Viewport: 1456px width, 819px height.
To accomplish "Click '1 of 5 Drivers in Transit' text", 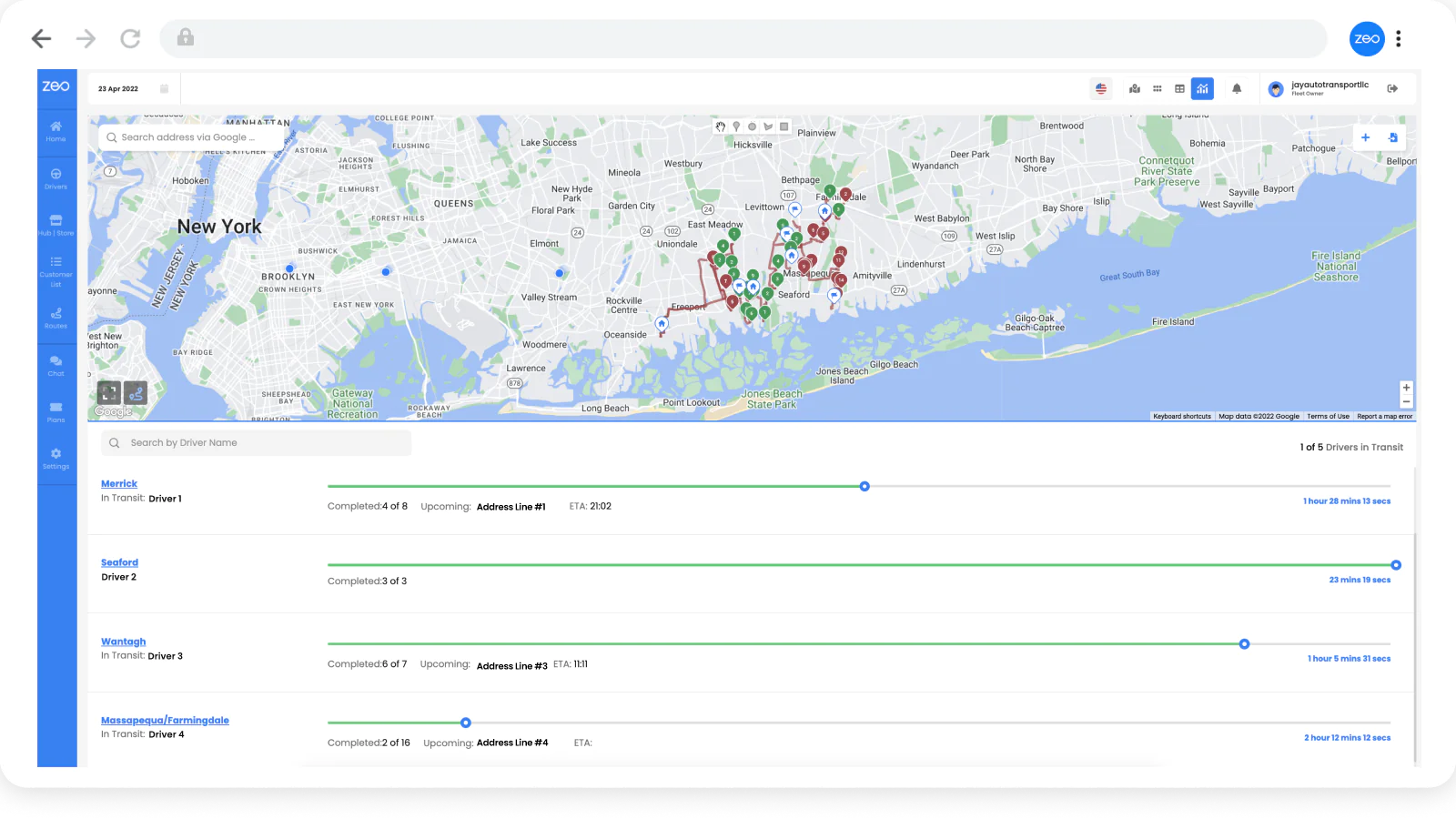I will tap(1351, 448).
